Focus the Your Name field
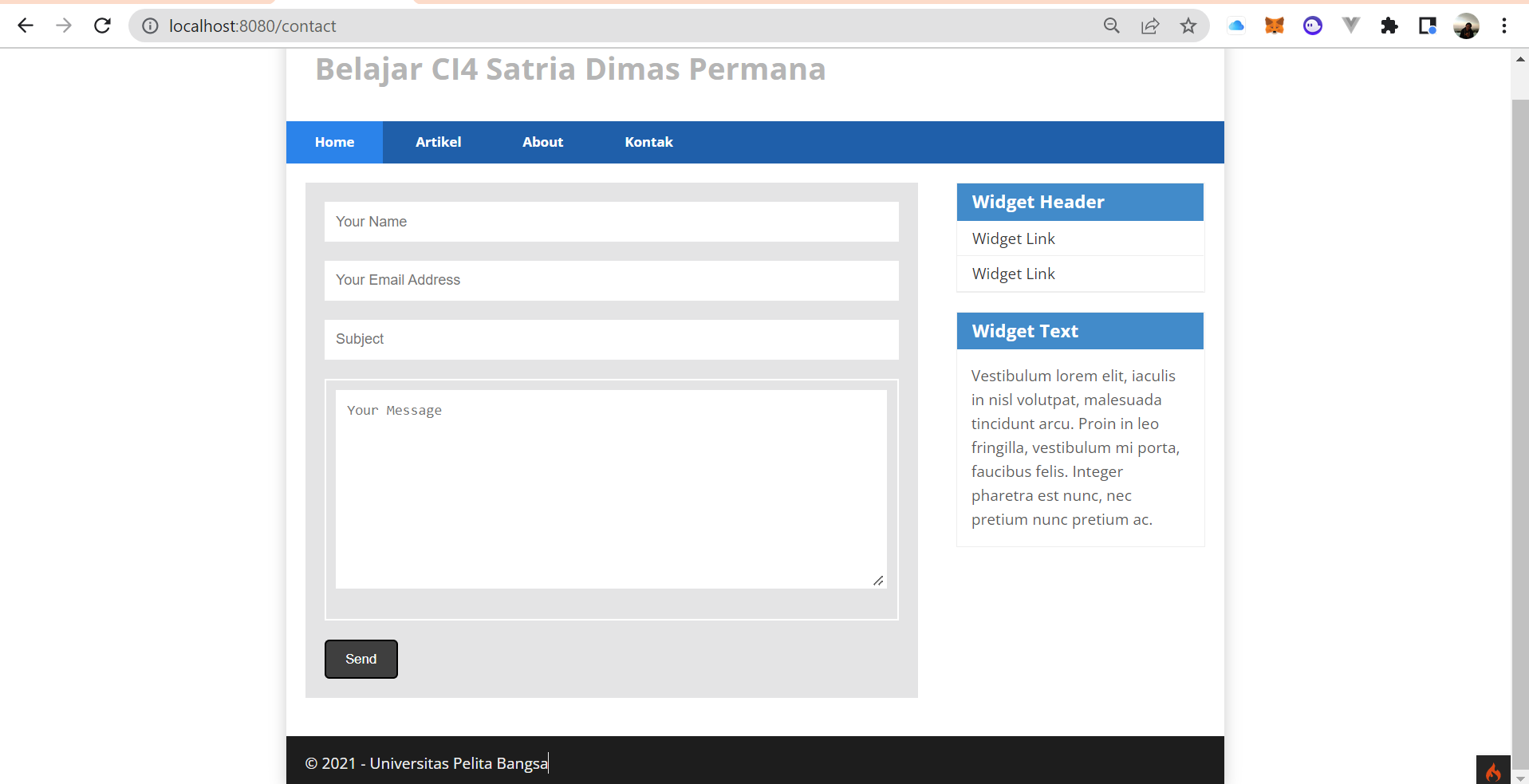Viewport: 1529px width, 784px height. pos(612,222)
